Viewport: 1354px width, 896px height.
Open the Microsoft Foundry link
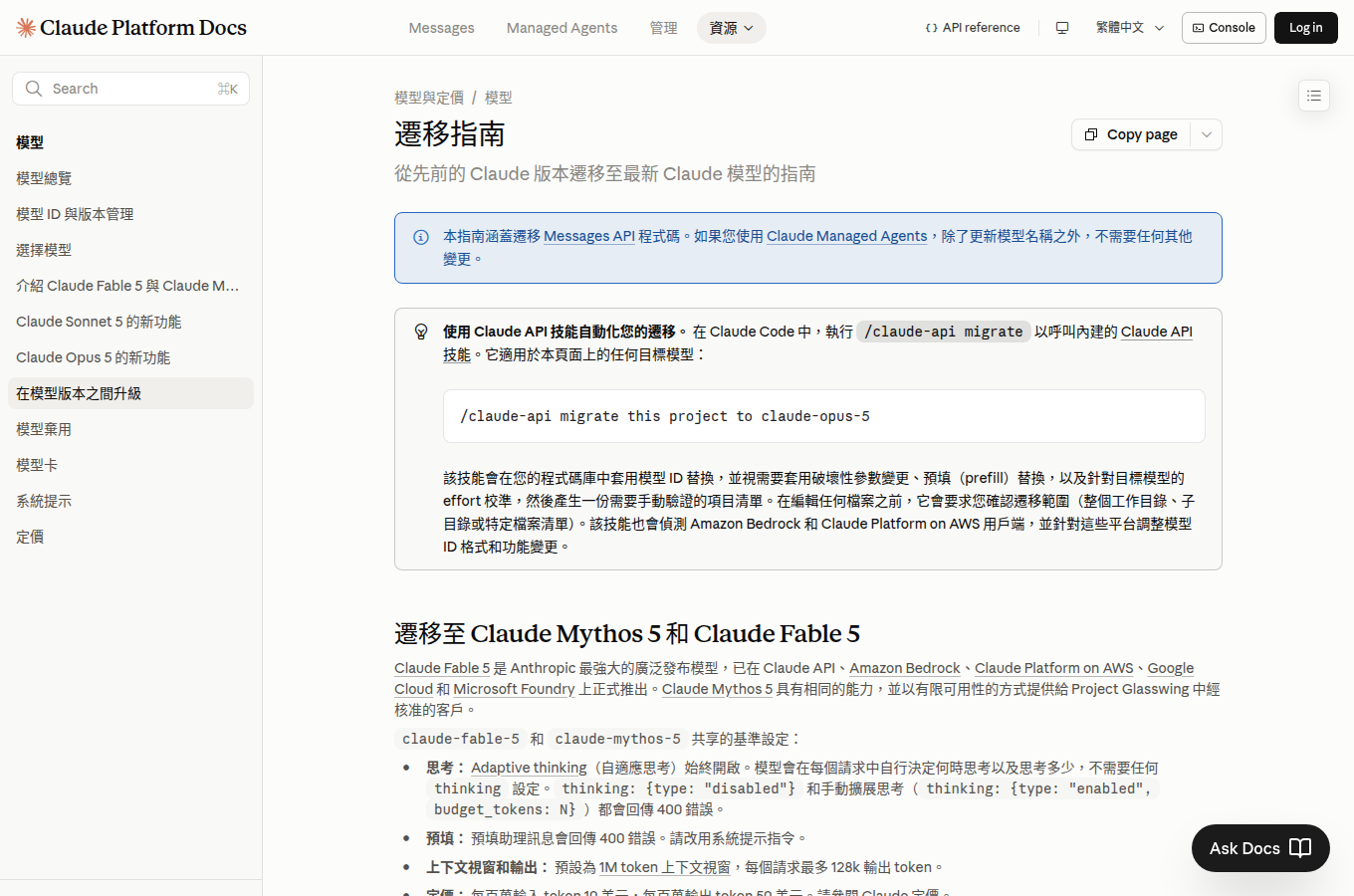click(514, 689)
